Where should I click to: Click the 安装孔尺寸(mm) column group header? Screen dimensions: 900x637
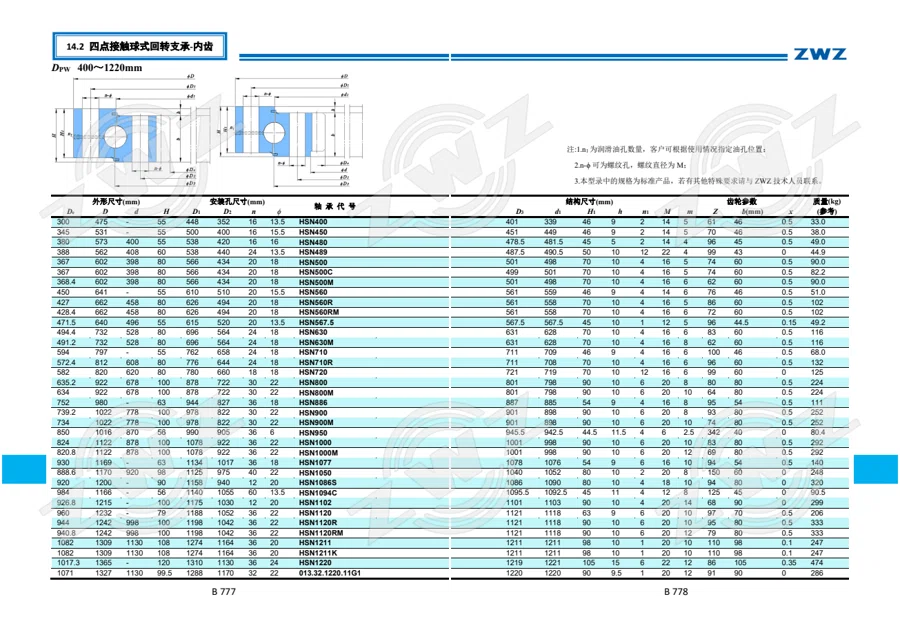point(237,202)
